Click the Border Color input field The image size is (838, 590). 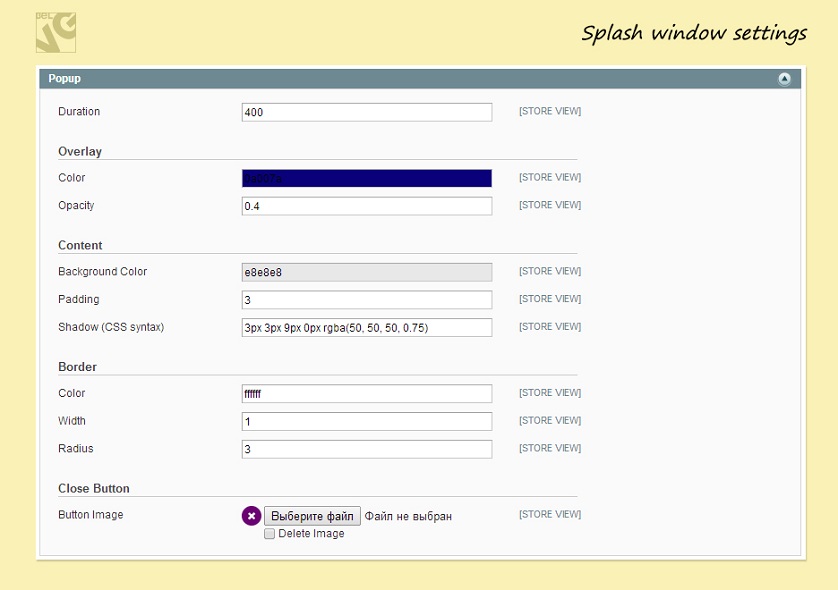click(367, 394)
